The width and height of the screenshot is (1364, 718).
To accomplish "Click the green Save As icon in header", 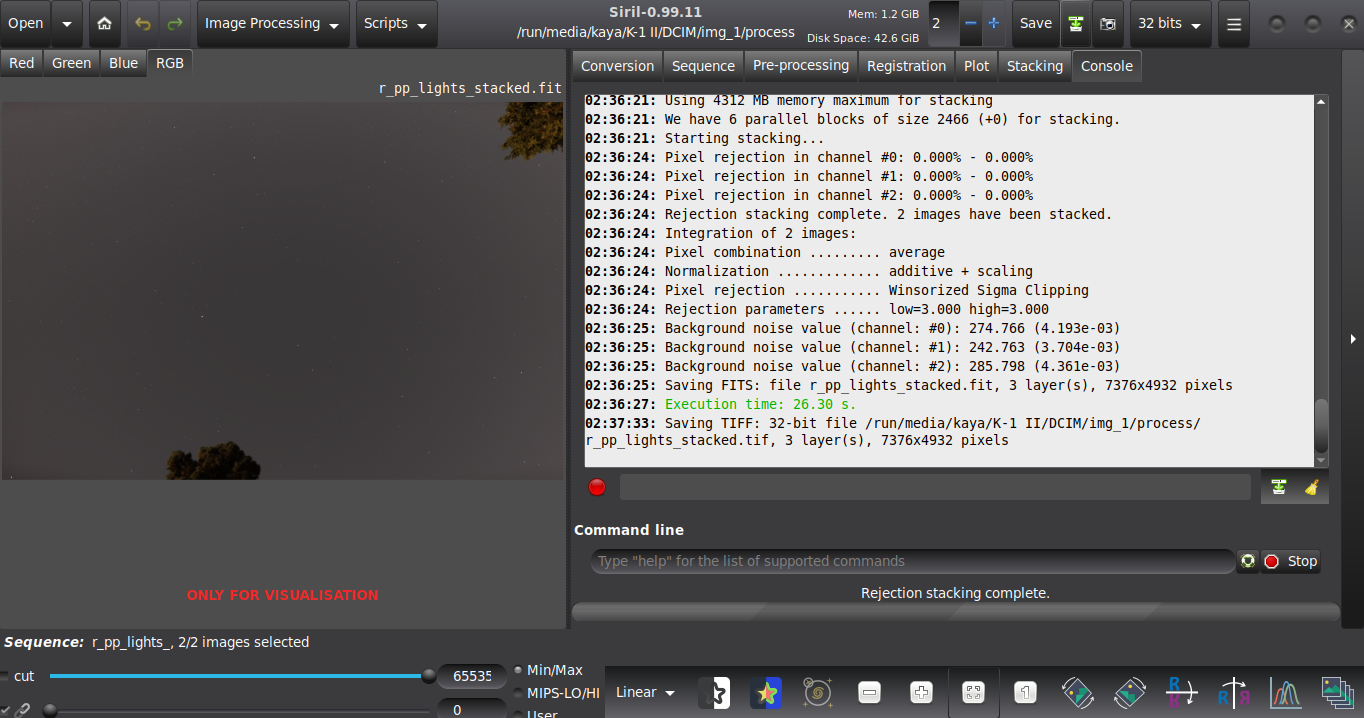I will click(x=1076, y=24).
